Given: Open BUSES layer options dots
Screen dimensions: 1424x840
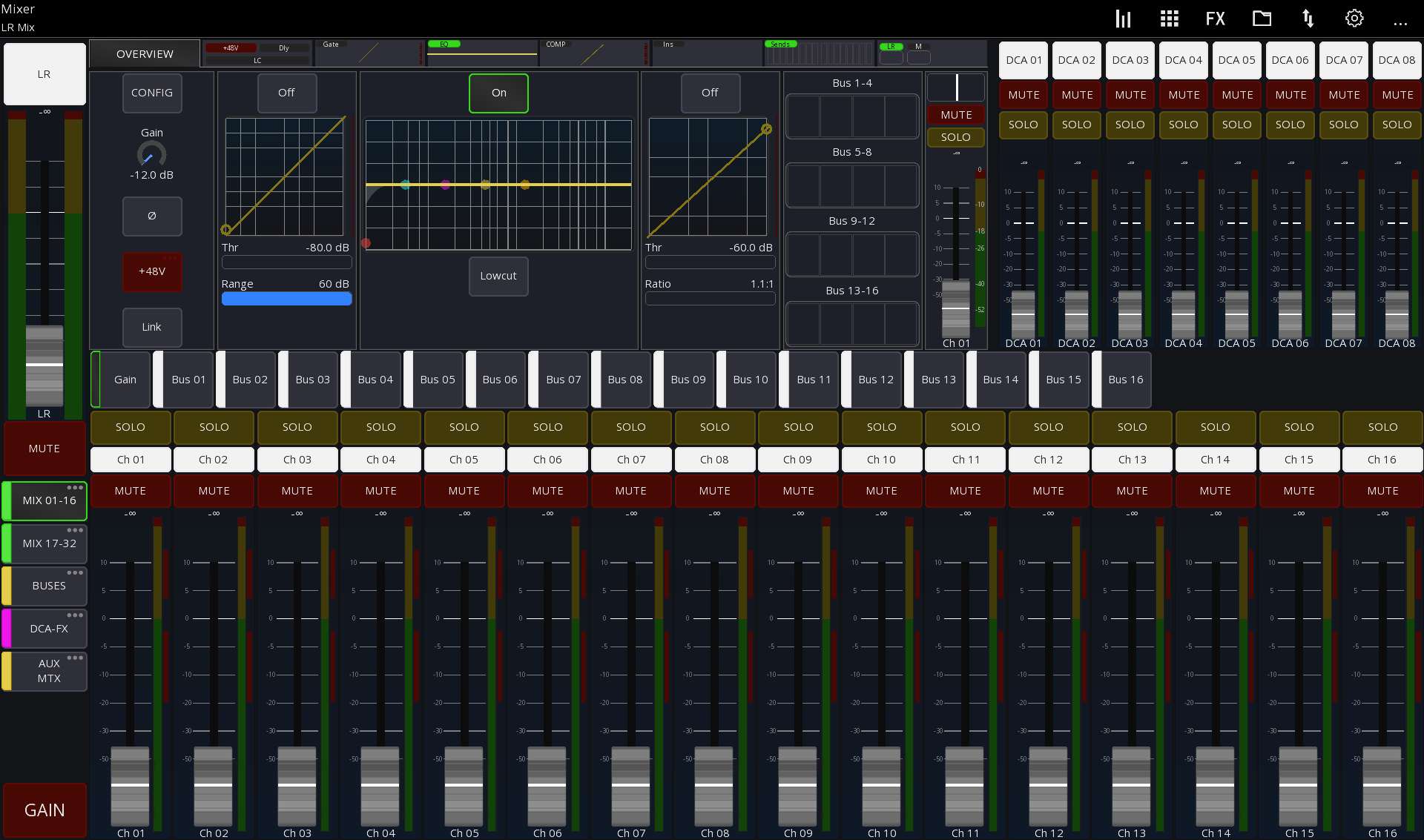Looking at the screenshot, I should 75,572.
